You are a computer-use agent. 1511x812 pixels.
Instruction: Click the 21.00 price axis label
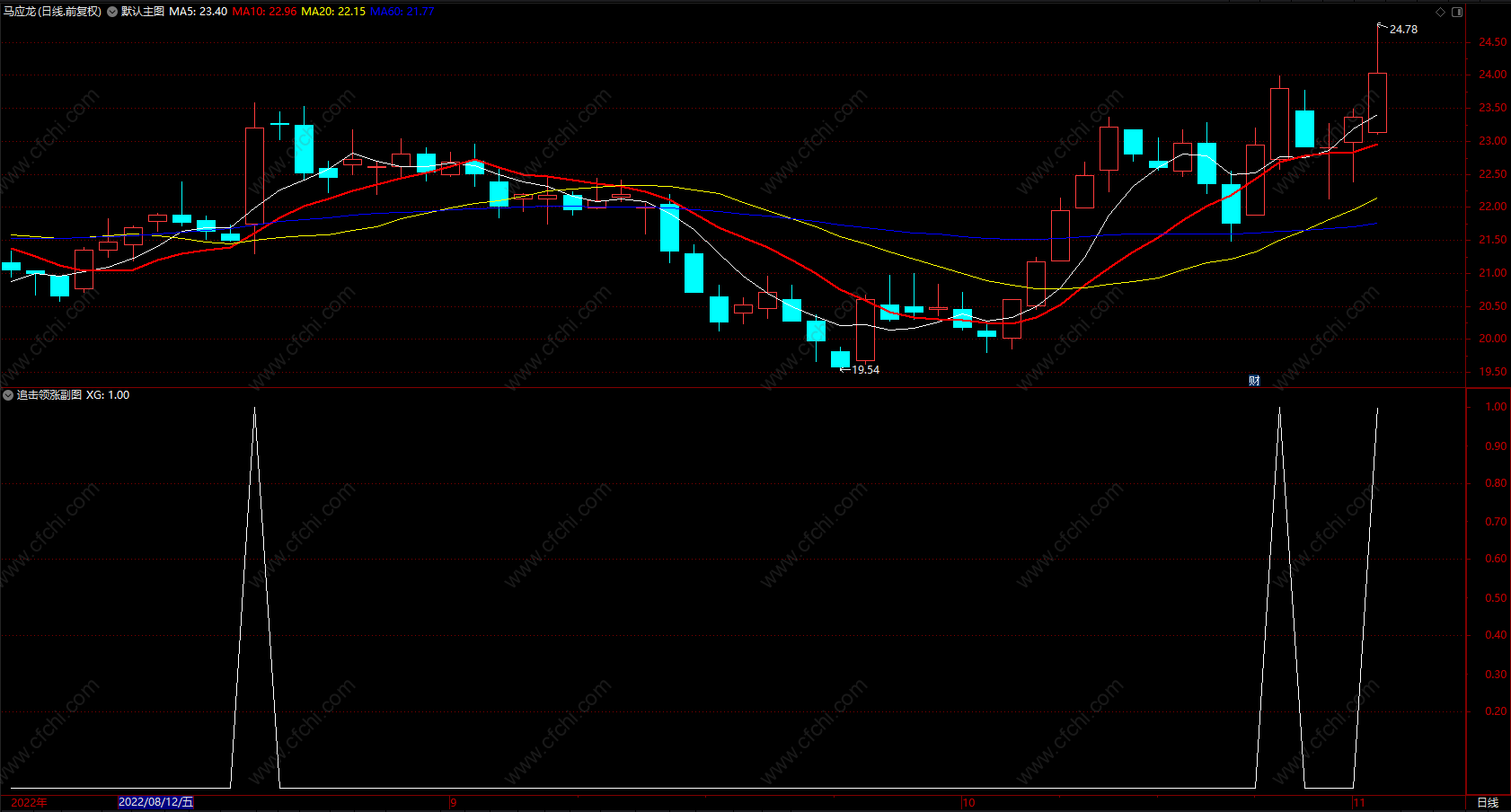[x=1493, y=273]
